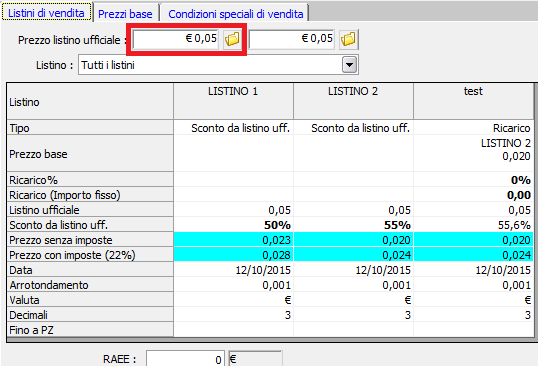The height and width of the screenshot is (366, 538).
Task: Select price without tax 0,023 cell
Action: [233, 240]
